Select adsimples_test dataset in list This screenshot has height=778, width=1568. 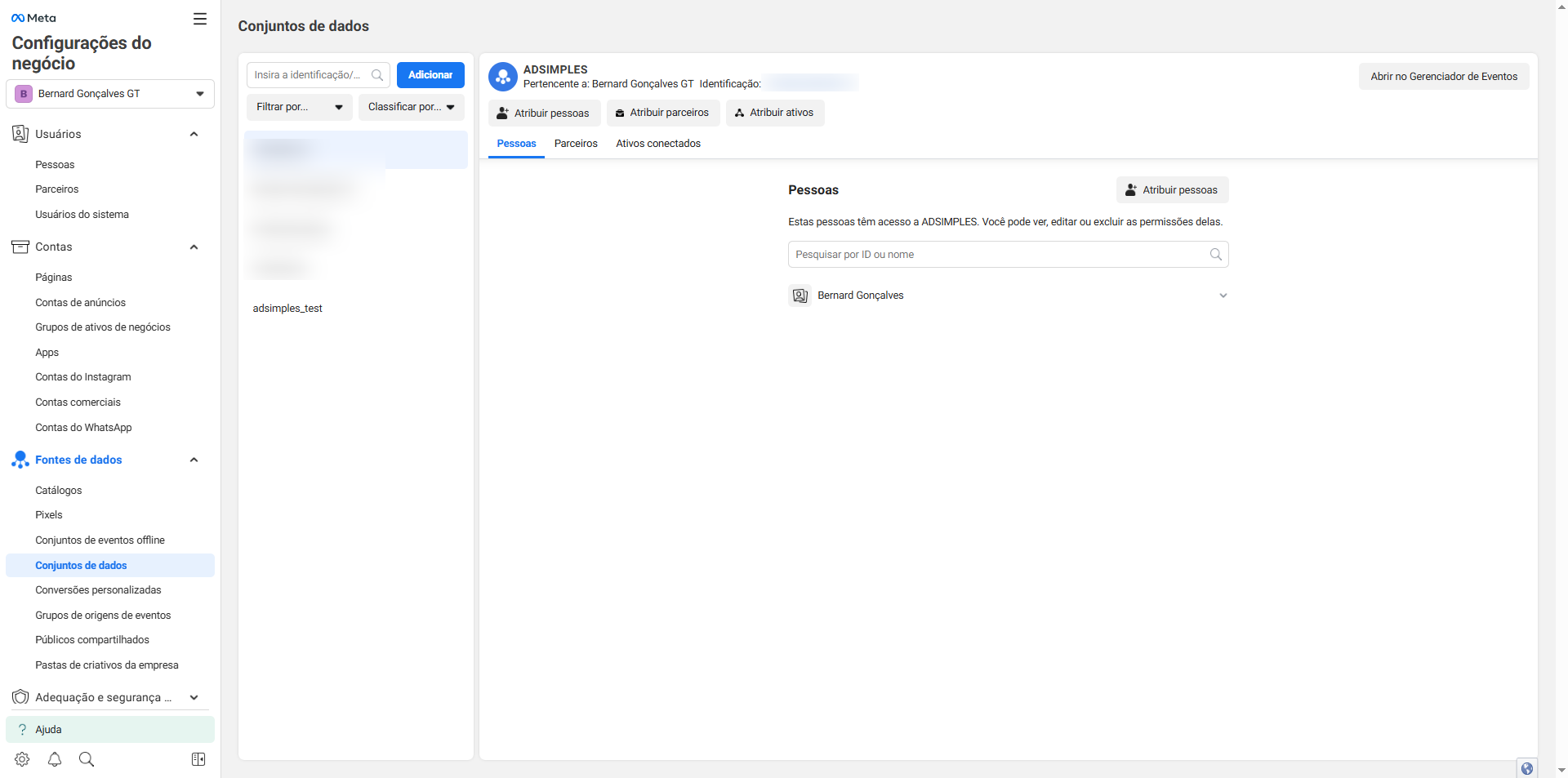point(287,309)
